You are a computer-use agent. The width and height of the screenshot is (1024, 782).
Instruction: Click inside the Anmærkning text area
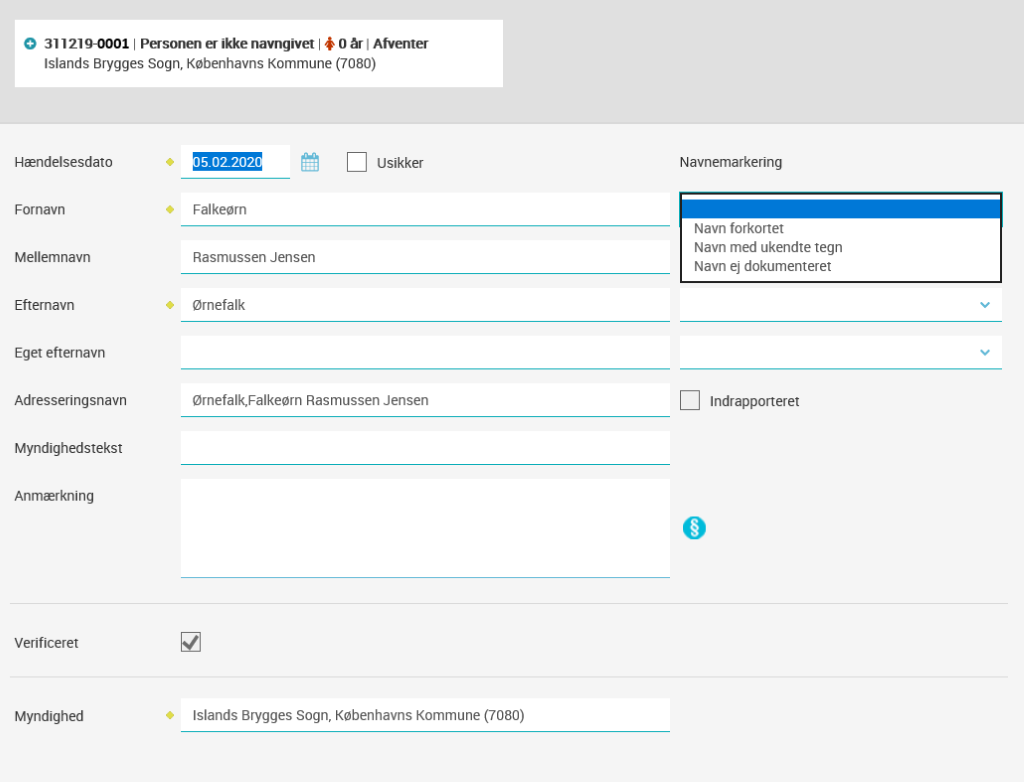425,529
